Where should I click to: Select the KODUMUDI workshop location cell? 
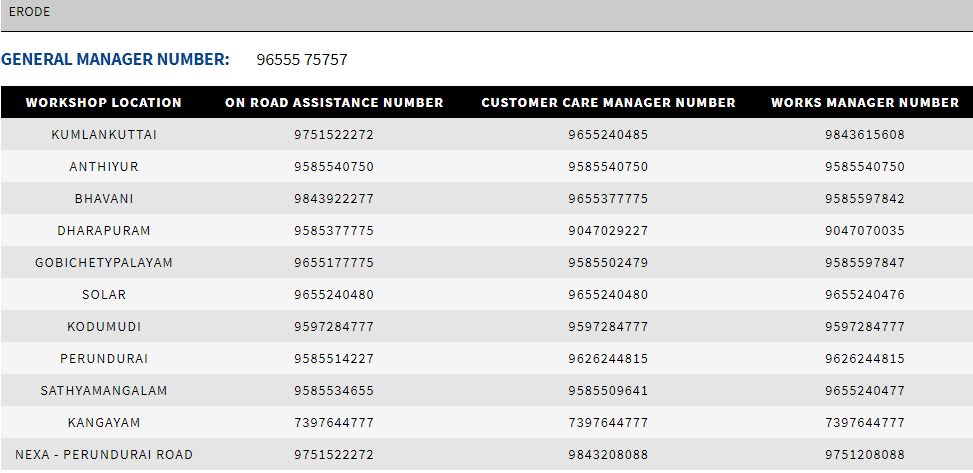[x=104, y=327]
